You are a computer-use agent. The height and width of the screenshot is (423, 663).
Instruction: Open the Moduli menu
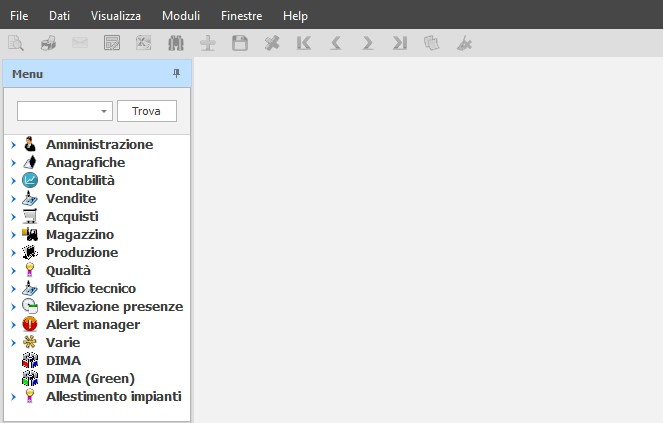tap(181, 16)
